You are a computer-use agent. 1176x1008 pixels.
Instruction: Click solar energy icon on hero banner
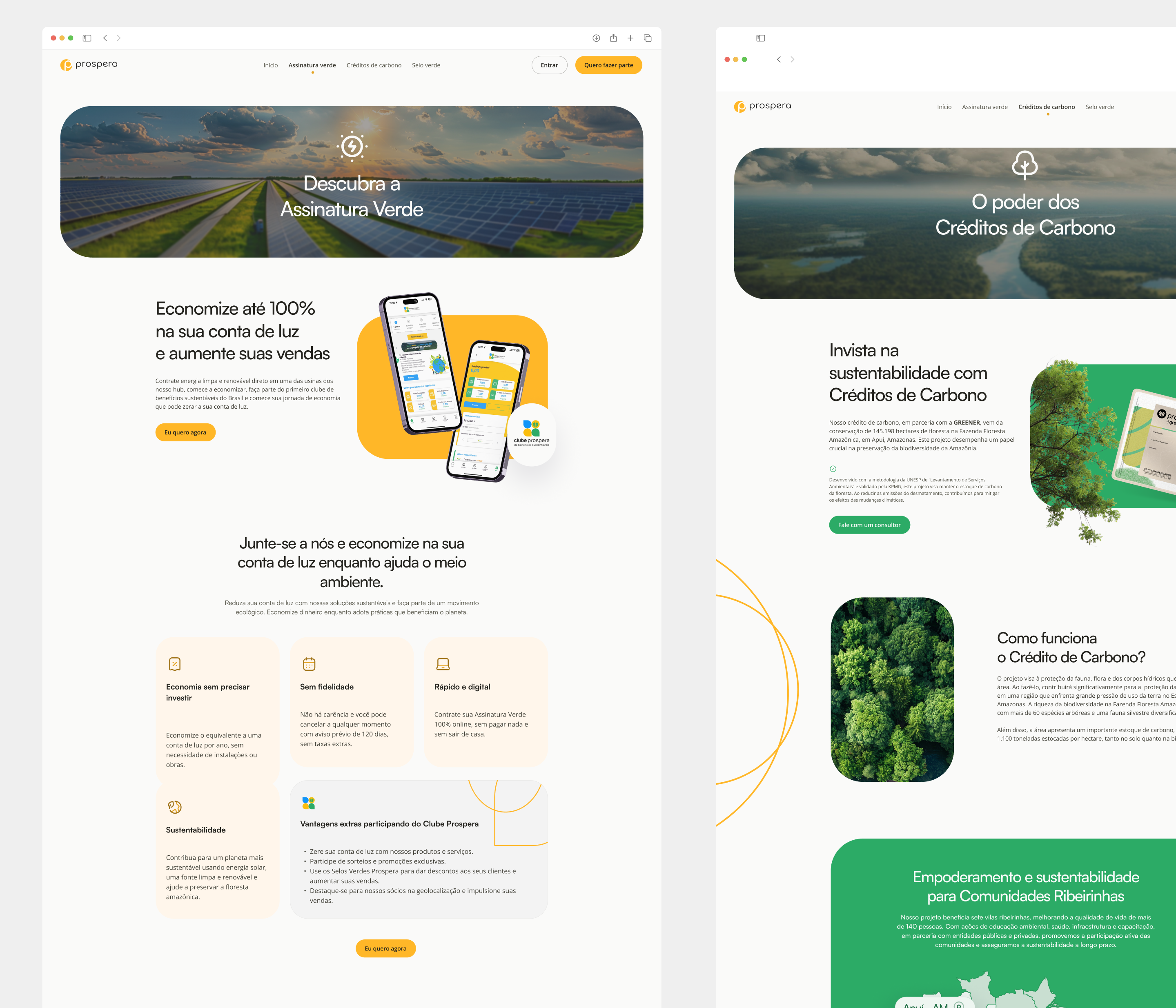tap(352, 147)
